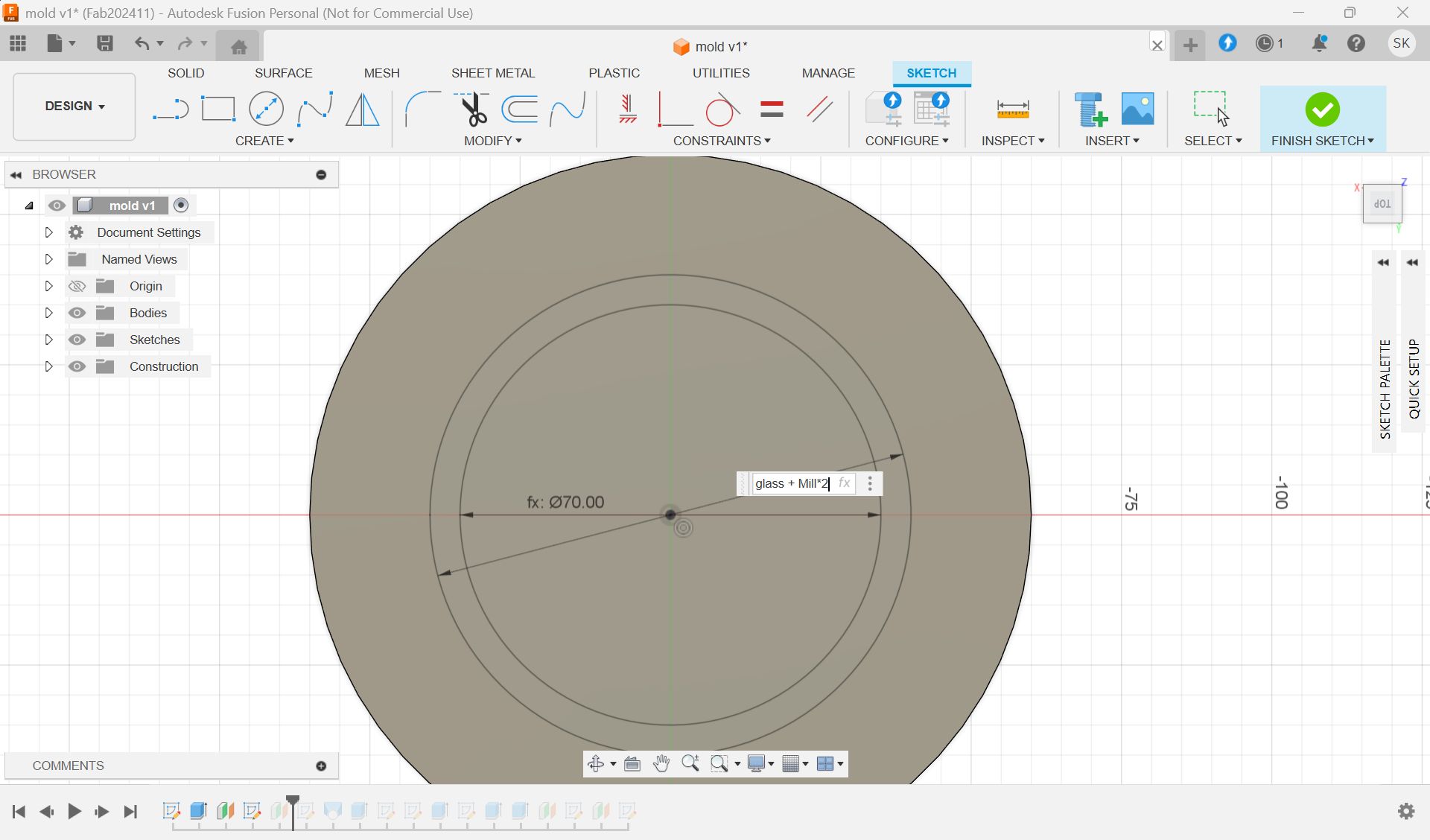The width and height of the screenshot is (1430, 840).
Task: Click the Home tab icon
Action: coord(238,47)
